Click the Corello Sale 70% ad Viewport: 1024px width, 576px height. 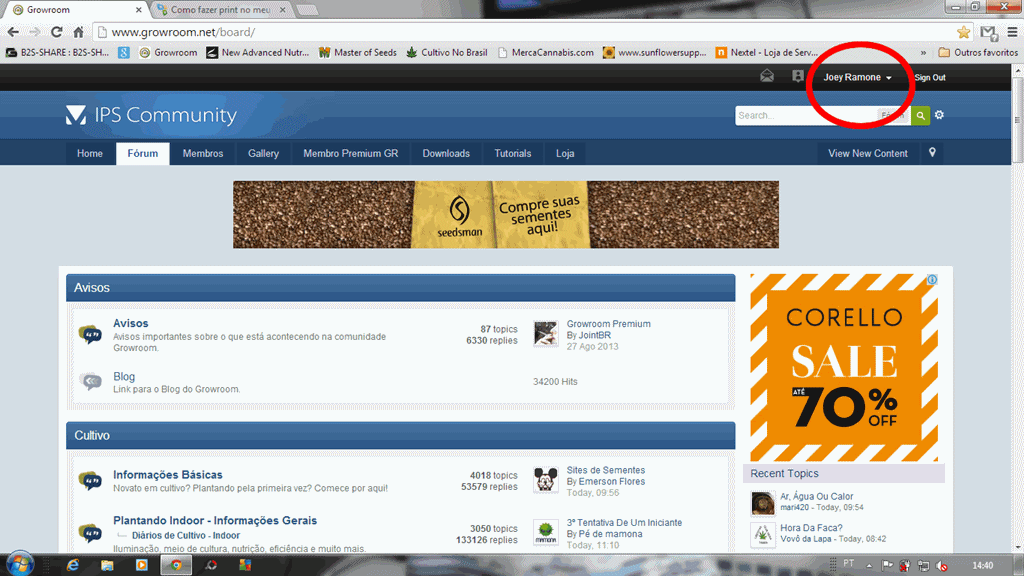(x=844, y=368)
